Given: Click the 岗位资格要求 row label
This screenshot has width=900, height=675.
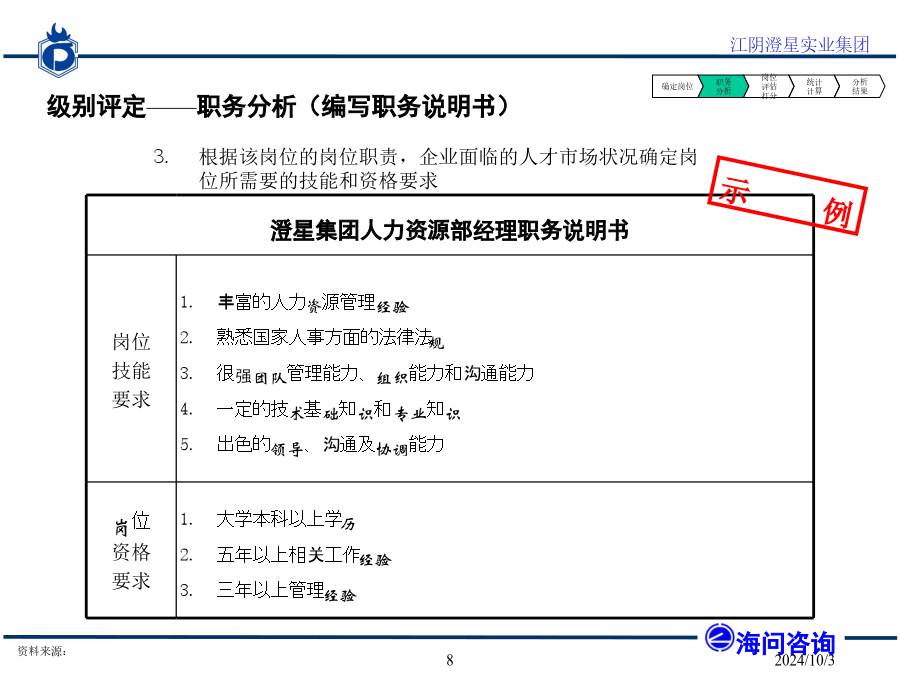Looking at the screenshot, I should [x=131, y=551].
